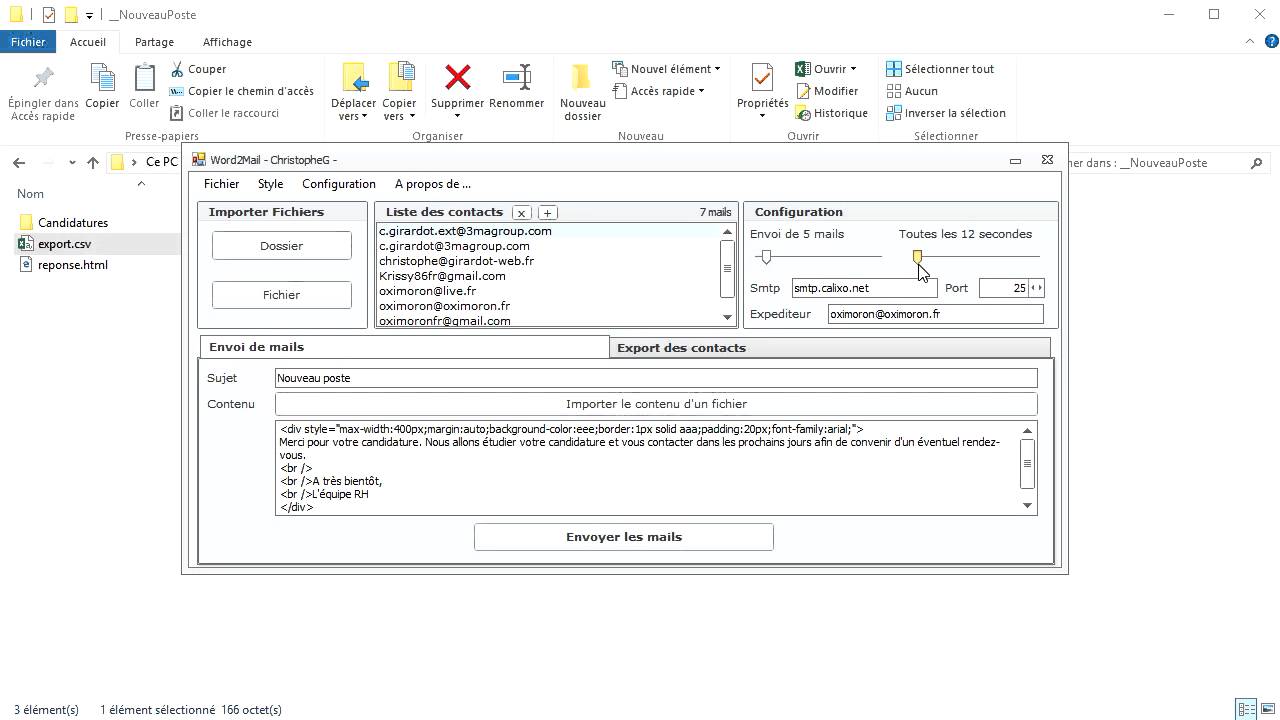The height and width of the screenshot is (720, 1280).
Task: Click the Expediteur email input field
Action: 935,314
